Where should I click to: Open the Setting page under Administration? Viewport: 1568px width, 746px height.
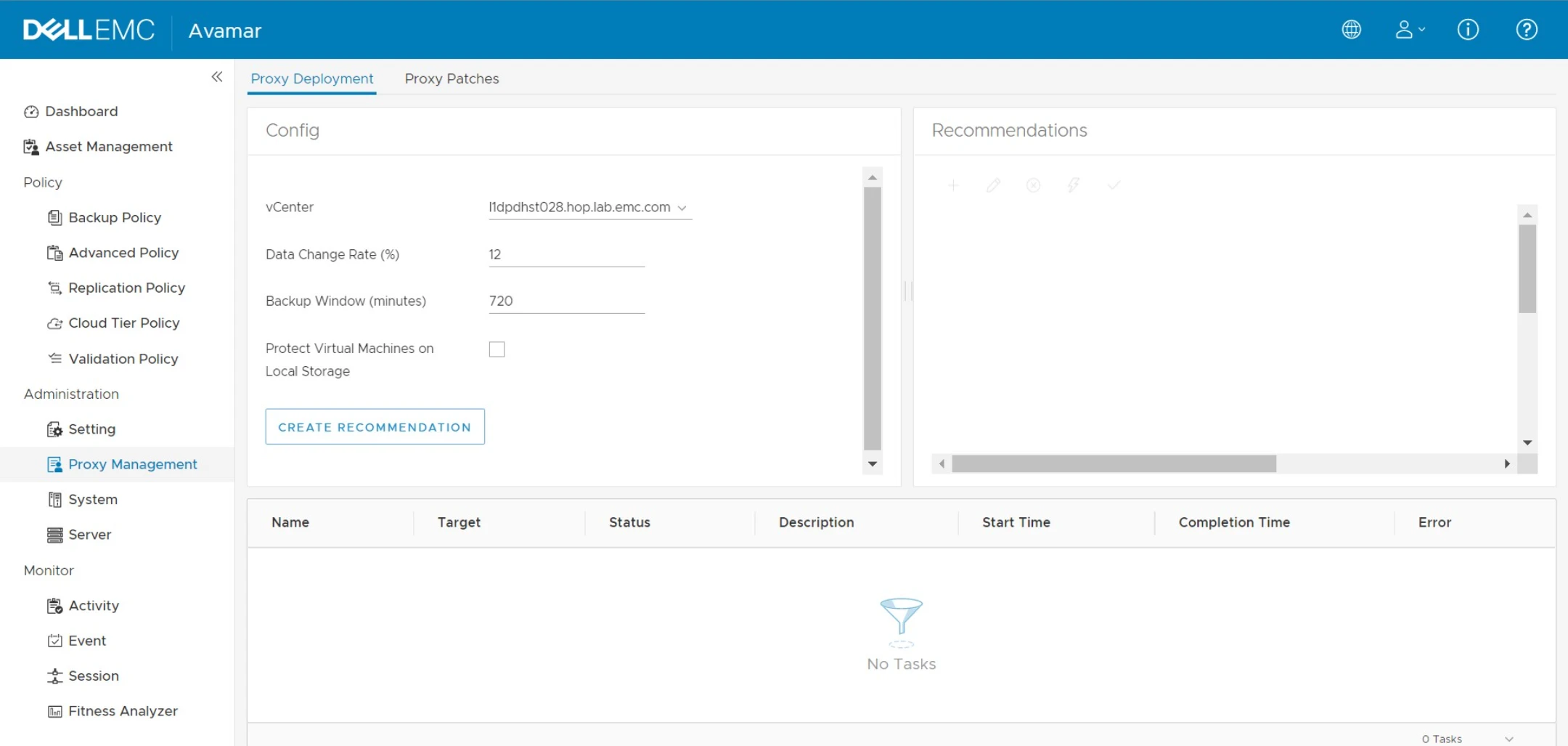[x=81, y=429]
